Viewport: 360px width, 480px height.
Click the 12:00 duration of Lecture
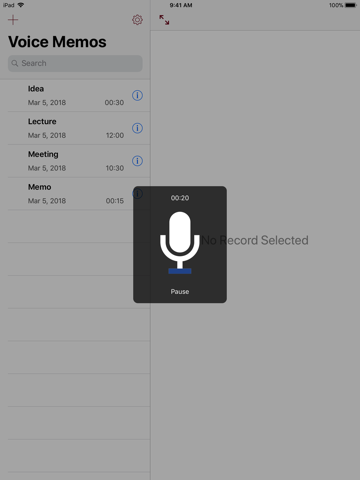(115, 135)
